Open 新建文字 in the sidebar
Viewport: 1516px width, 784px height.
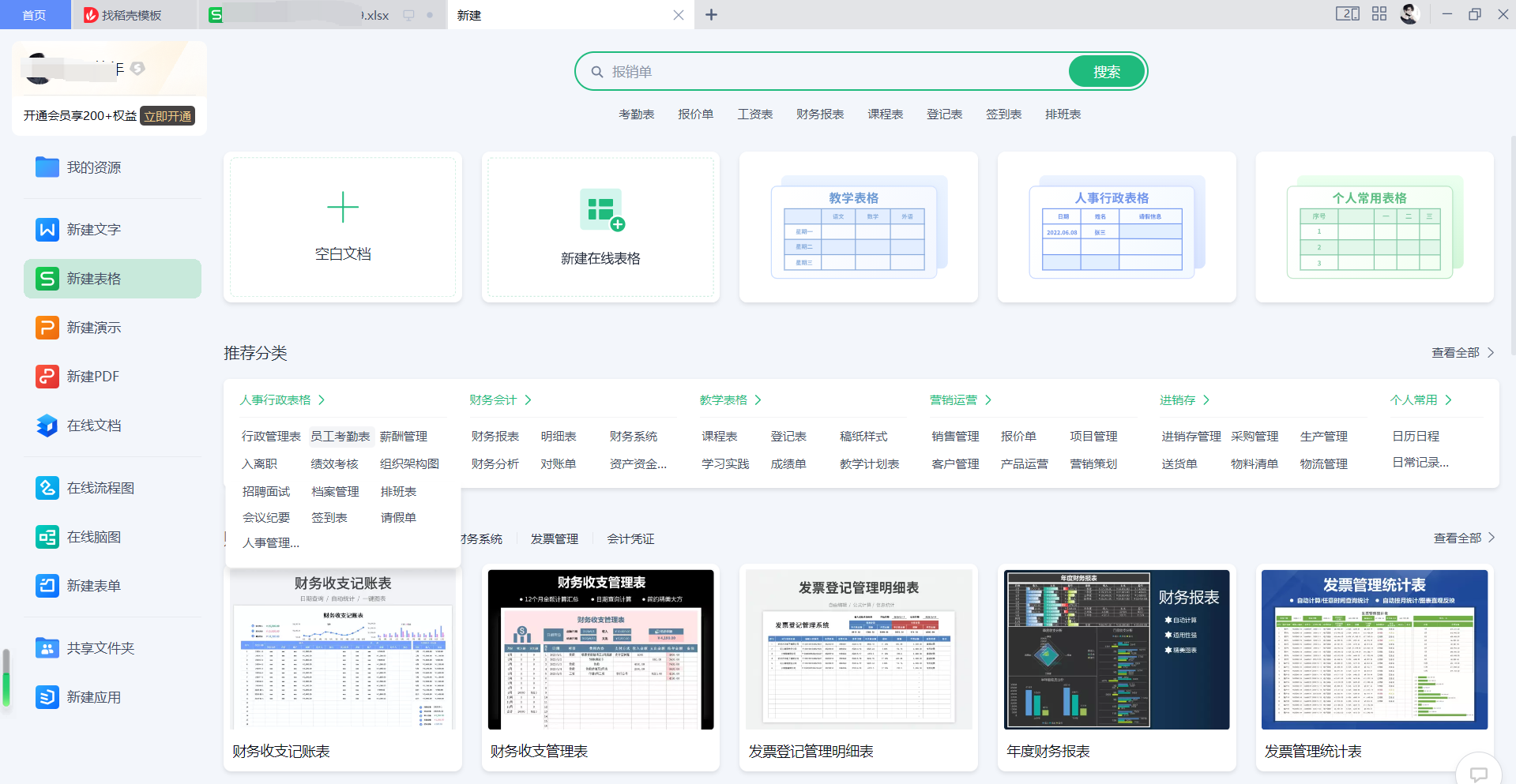click(92, 230)
